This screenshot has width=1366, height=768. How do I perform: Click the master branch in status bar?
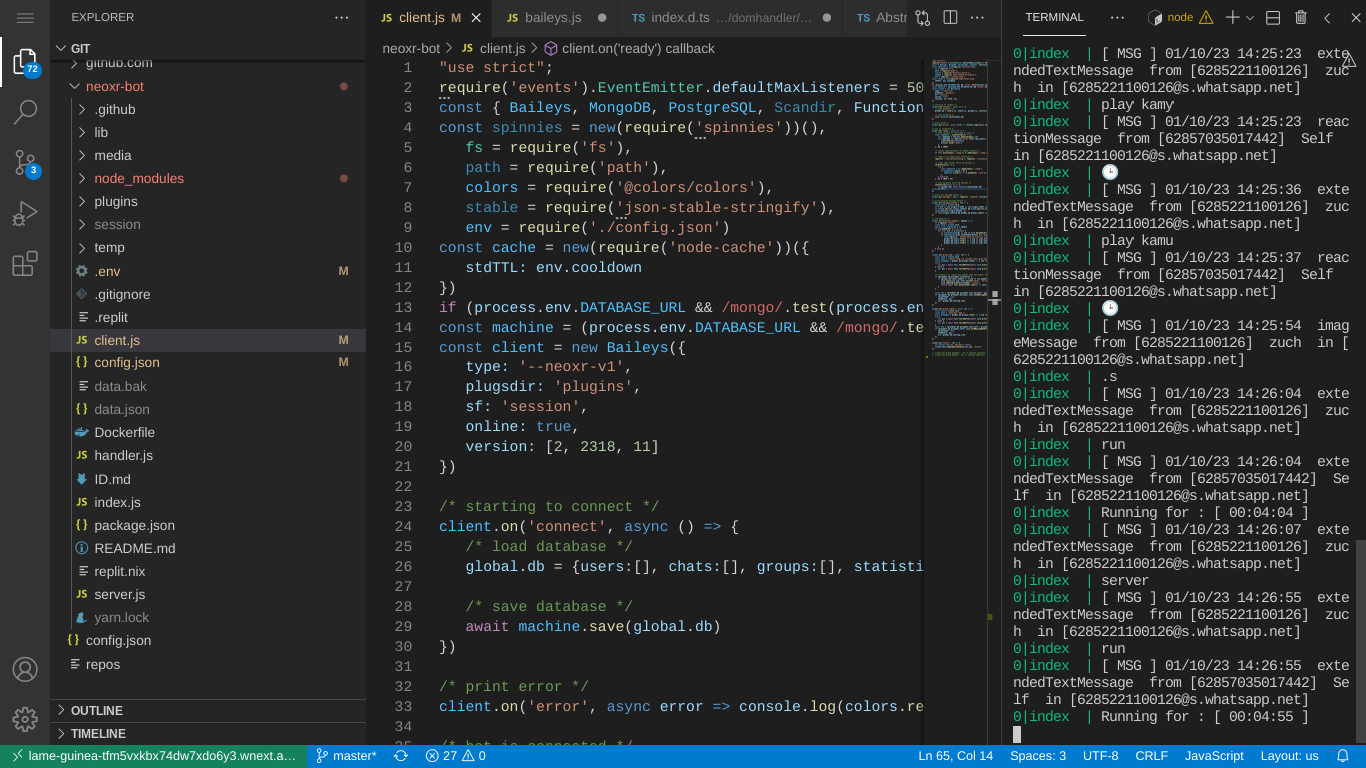[x=346, y=756]
